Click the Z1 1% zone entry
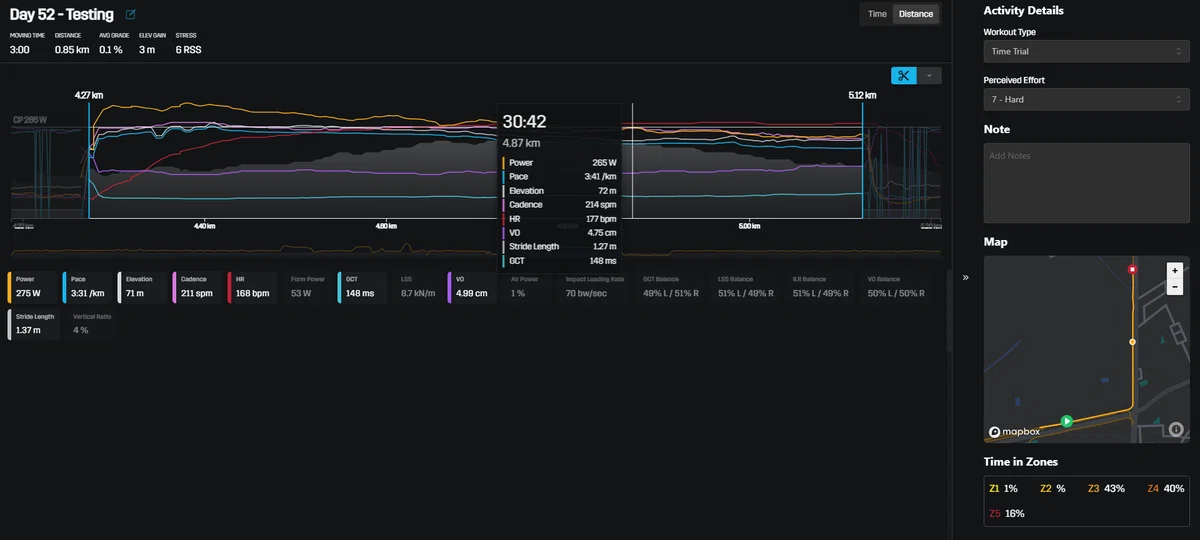This screenshot has width=1200, height=540. 1003,489
